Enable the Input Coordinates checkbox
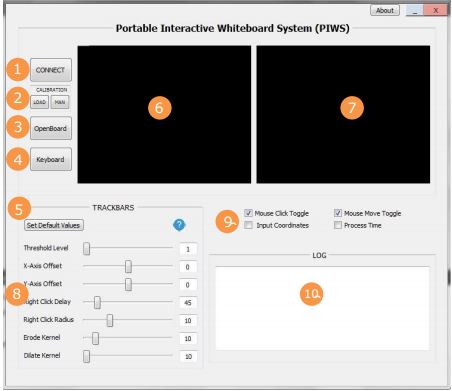This screenshot has height=391, width=452. [x=248, y=225]
